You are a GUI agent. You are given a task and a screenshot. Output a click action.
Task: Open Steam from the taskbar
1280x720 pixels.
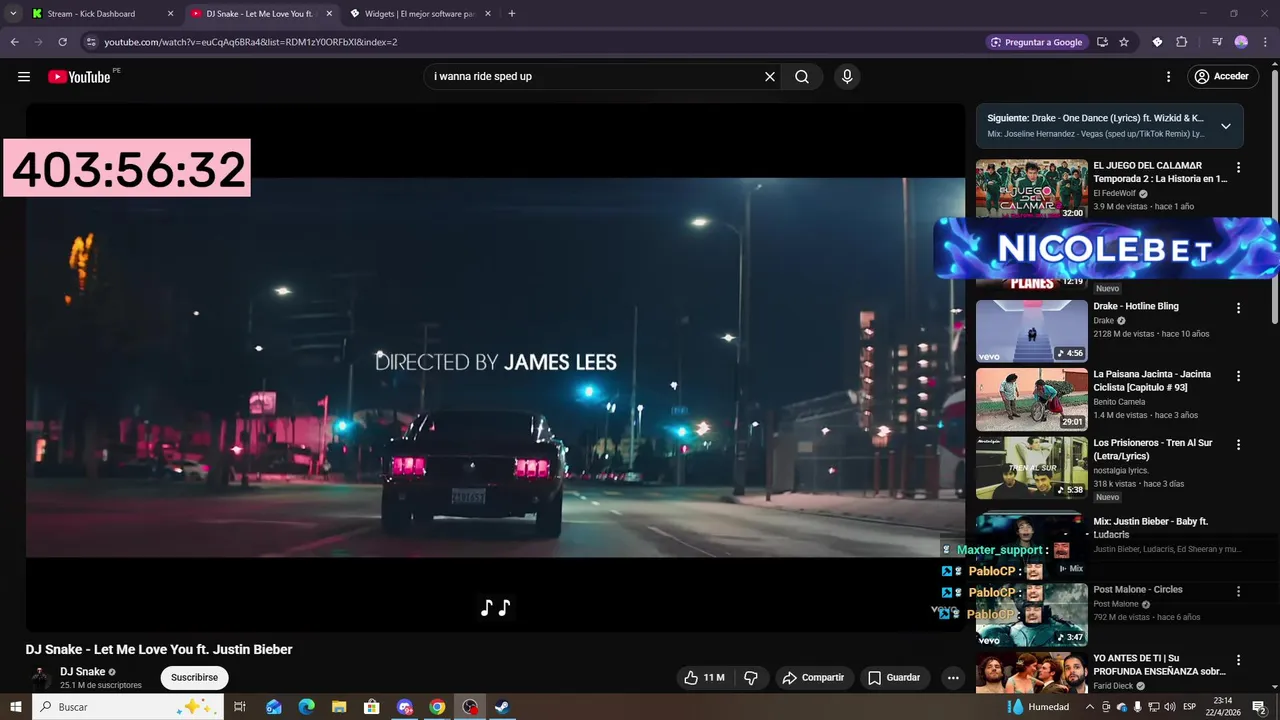tap(502, 707)
